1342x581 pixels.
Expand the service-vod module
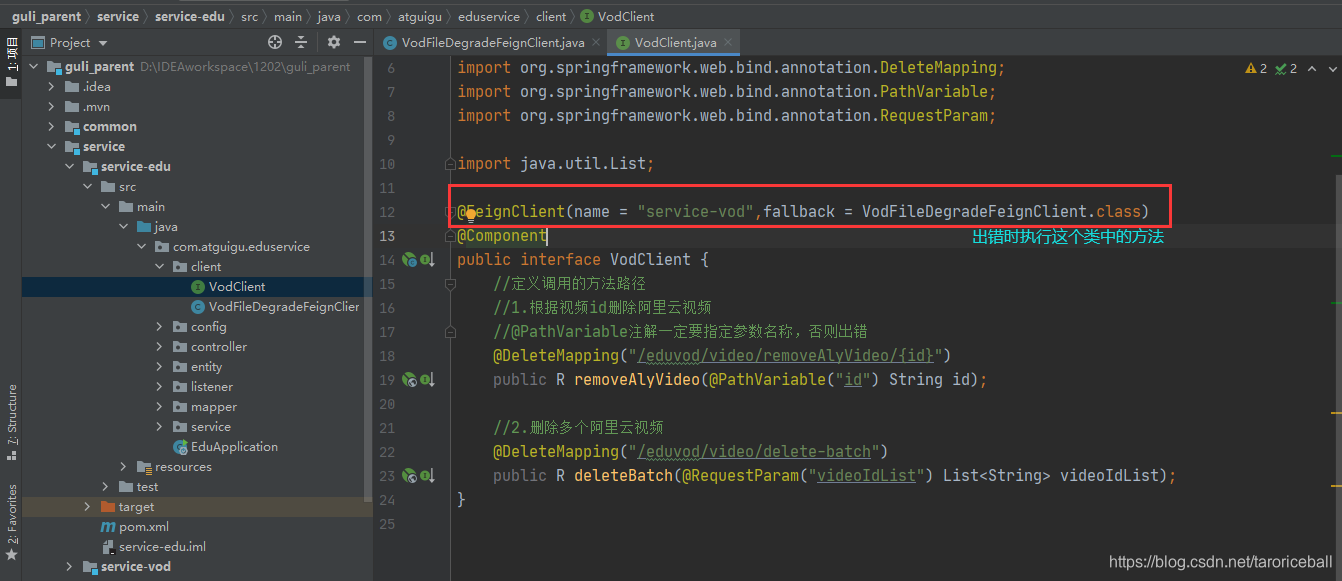[x=70, y=567]
